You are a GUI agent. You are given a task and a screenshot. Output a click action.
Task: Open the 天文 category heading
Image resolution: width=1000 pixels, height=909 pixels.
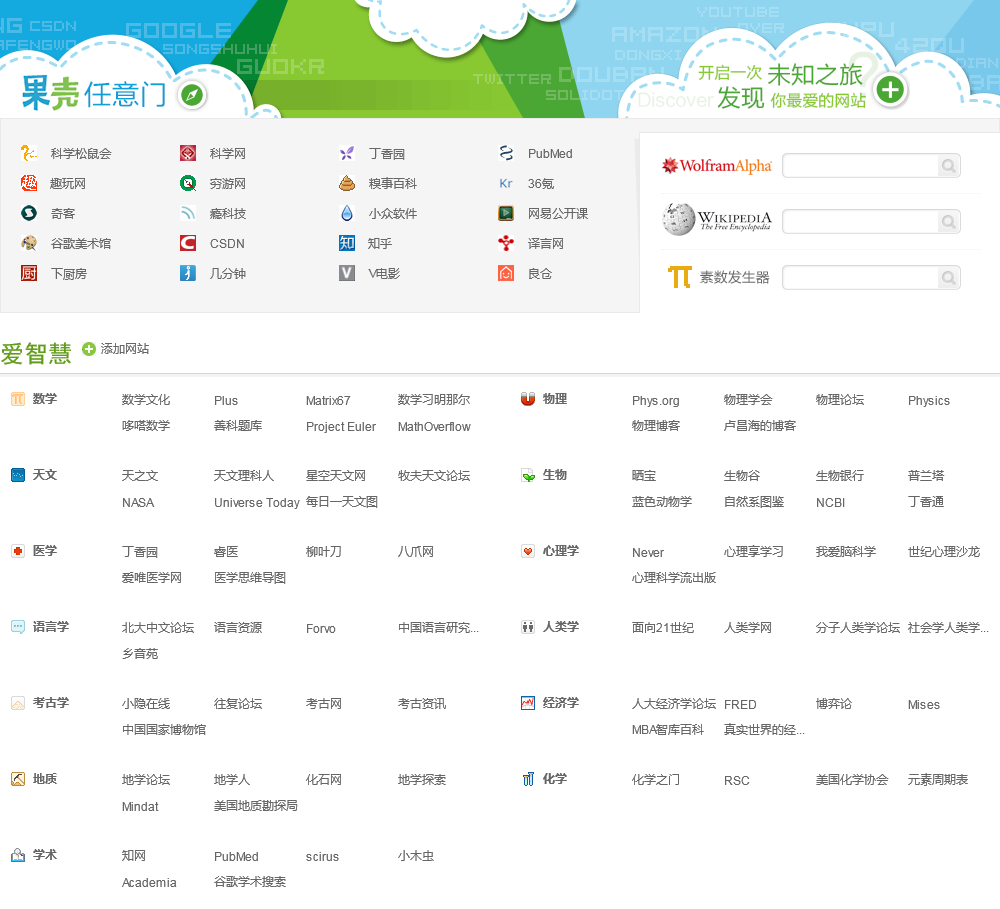[45, 475]
